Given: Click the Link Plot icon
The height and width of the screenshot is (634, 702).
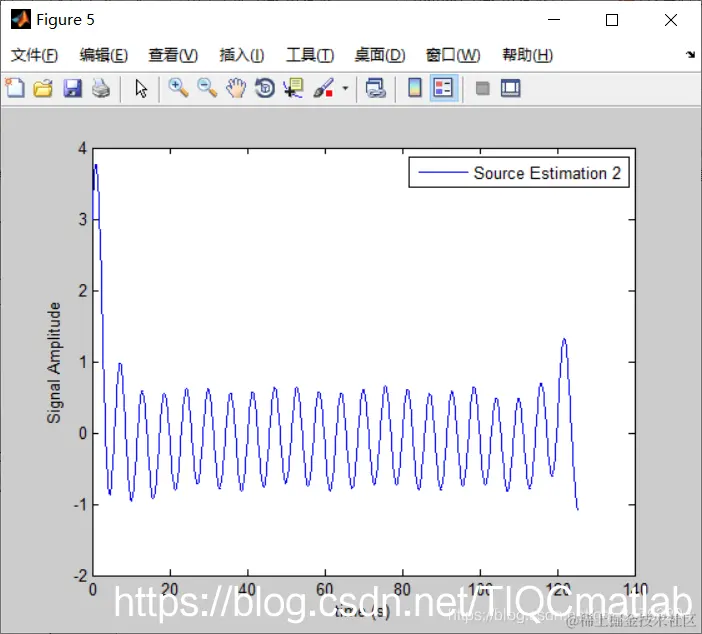Looking at the screenshot, I should (376, 88).
